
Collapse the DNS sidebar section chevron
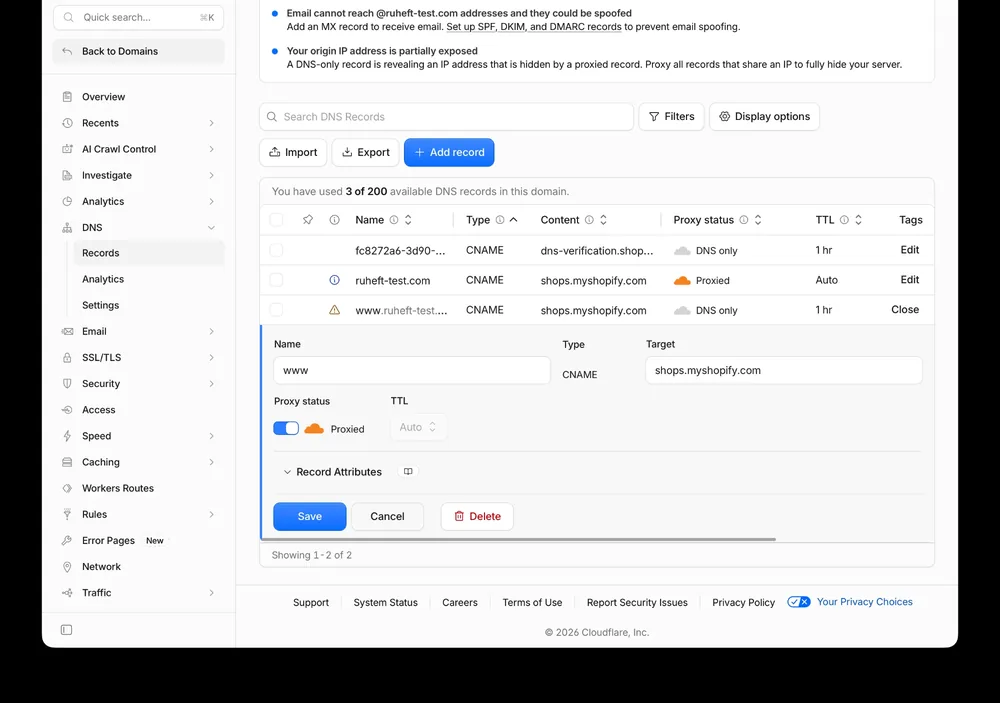coord(211,228)
